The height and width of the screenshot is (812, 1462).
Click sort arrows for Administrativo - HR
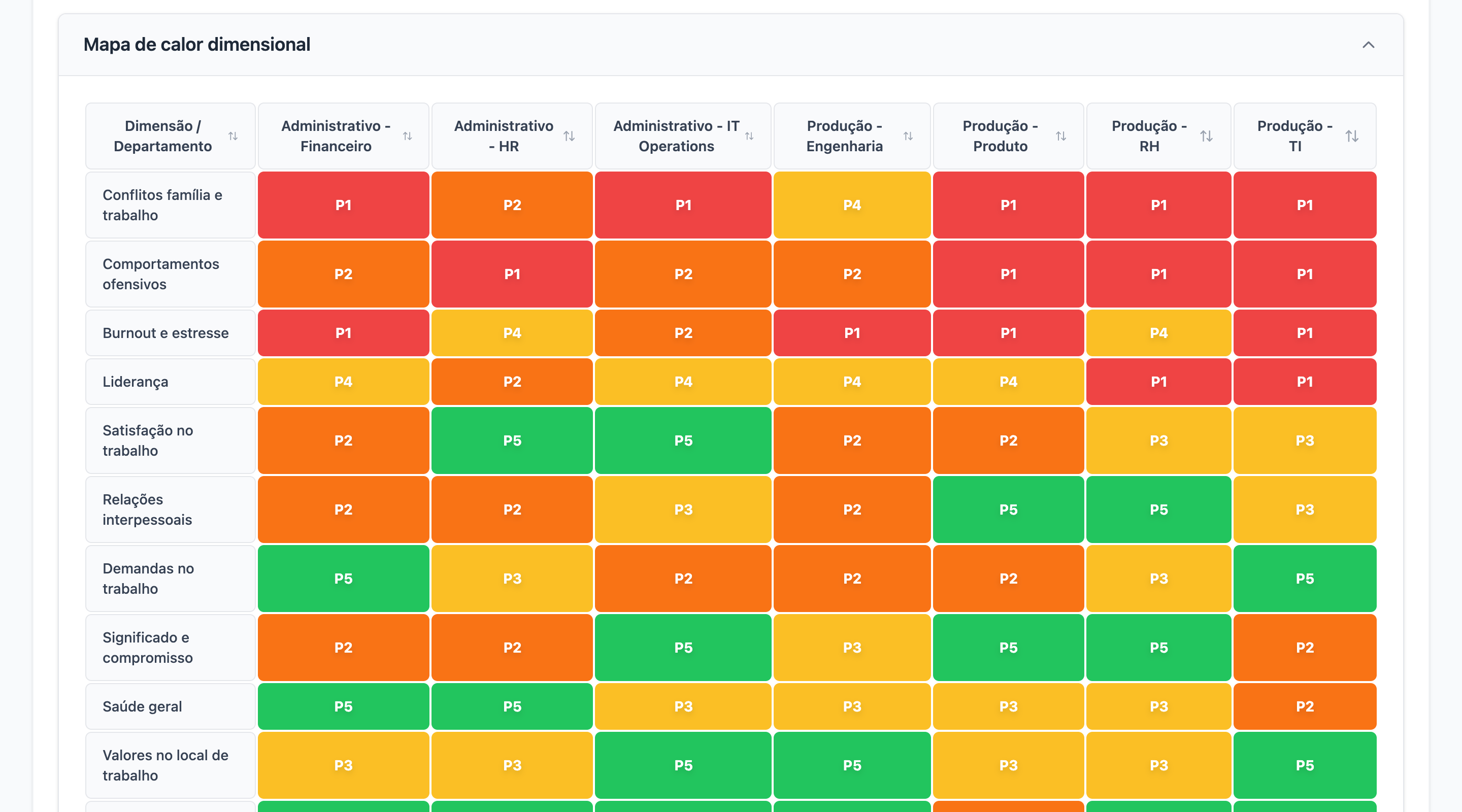(x=569, y=136)
